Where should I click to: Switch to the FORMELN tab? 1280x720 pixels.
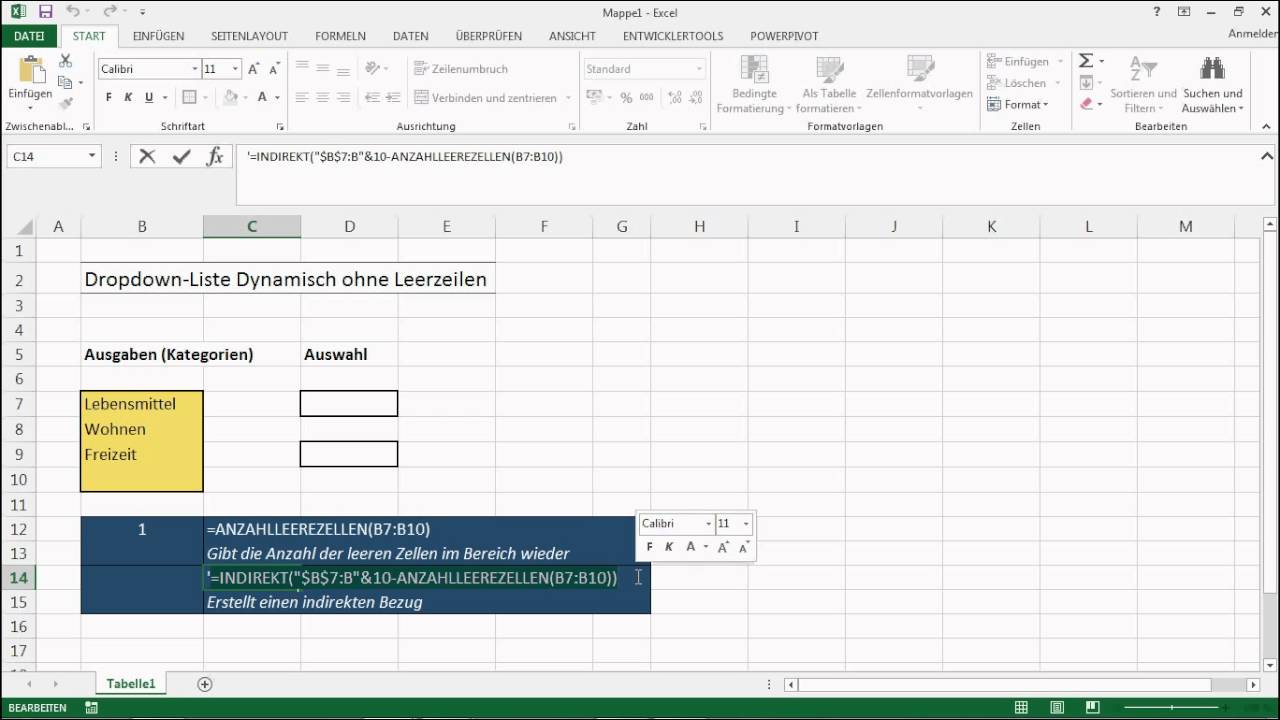340,36
